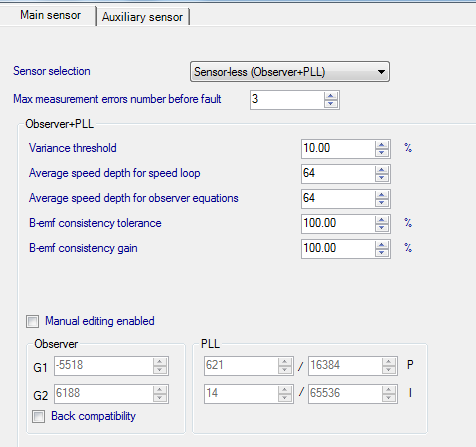Click the PLL P numerator field 621
Screen dimensions: 476x447
(241, 366)
